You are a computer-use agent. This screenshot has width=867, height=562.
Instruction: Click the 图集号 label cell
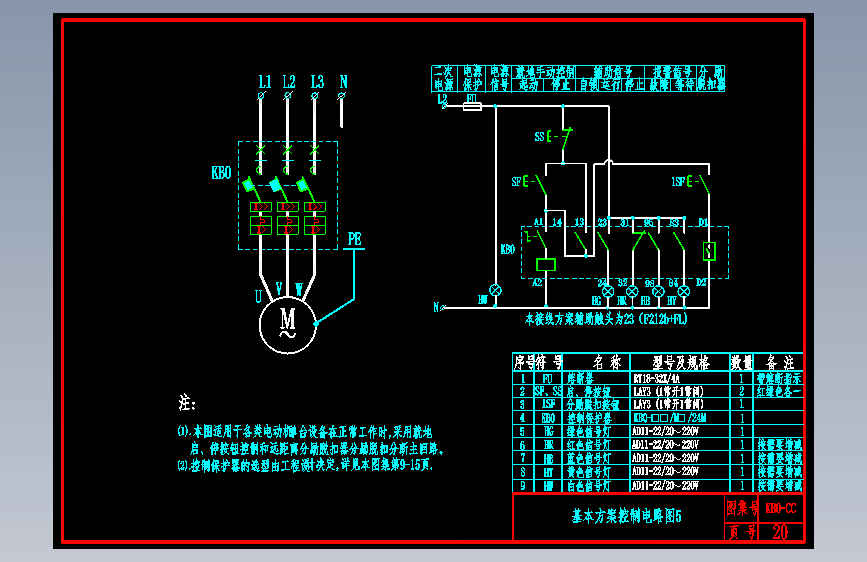click(741, 508)
